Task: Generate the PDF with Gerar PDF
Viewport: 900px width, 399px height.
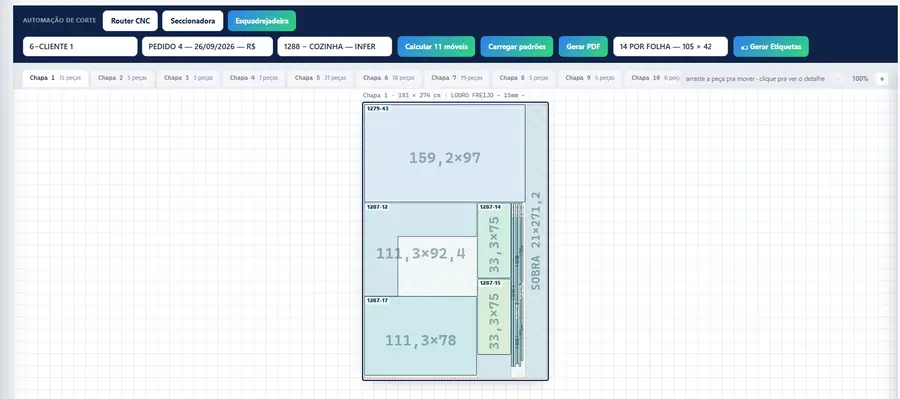Action: click(x=583, y=47)
